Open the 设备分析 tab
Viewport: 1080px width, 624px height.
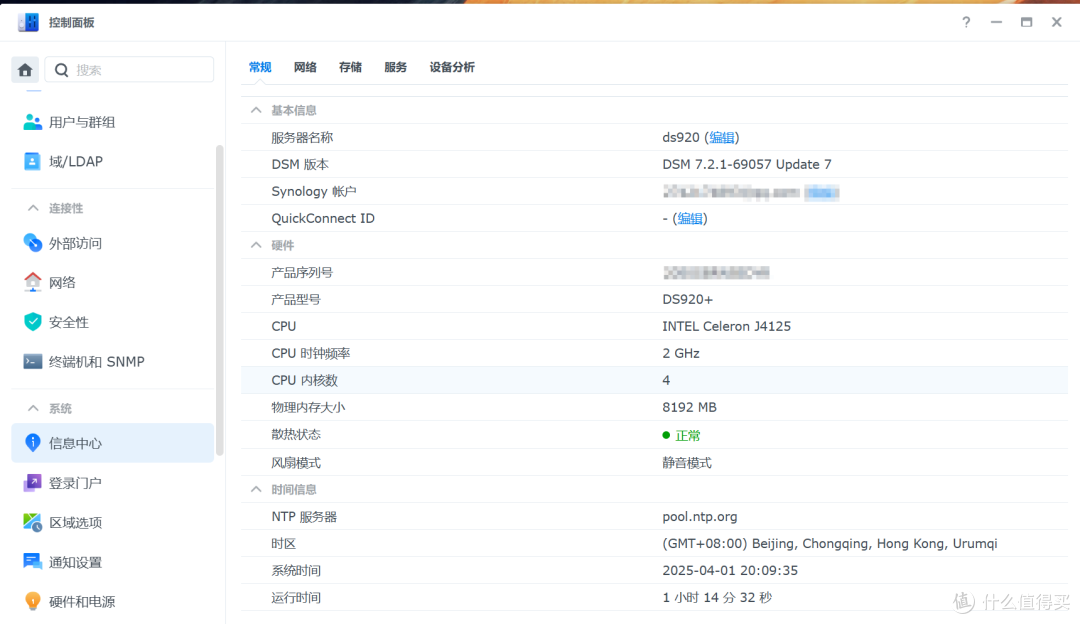451,67
